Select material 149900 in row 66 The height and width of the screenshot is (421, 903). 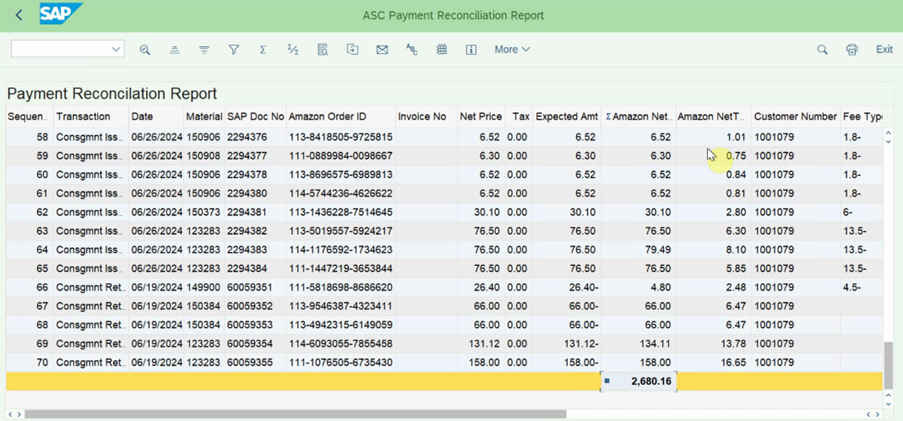[x=204, y=287]
